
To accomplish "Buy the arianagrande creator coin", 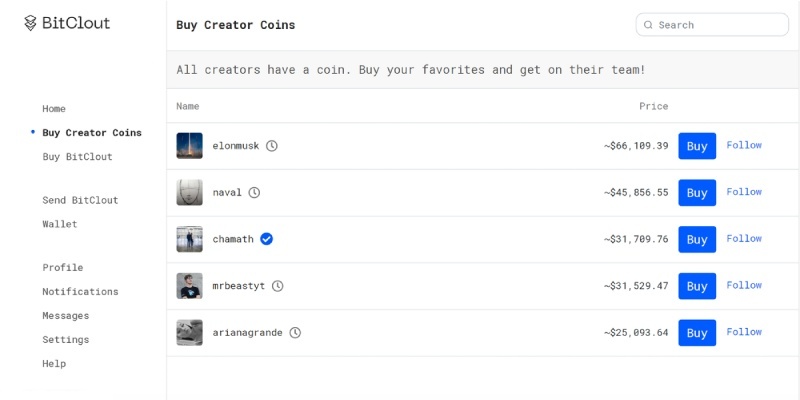I will point(697,333).
